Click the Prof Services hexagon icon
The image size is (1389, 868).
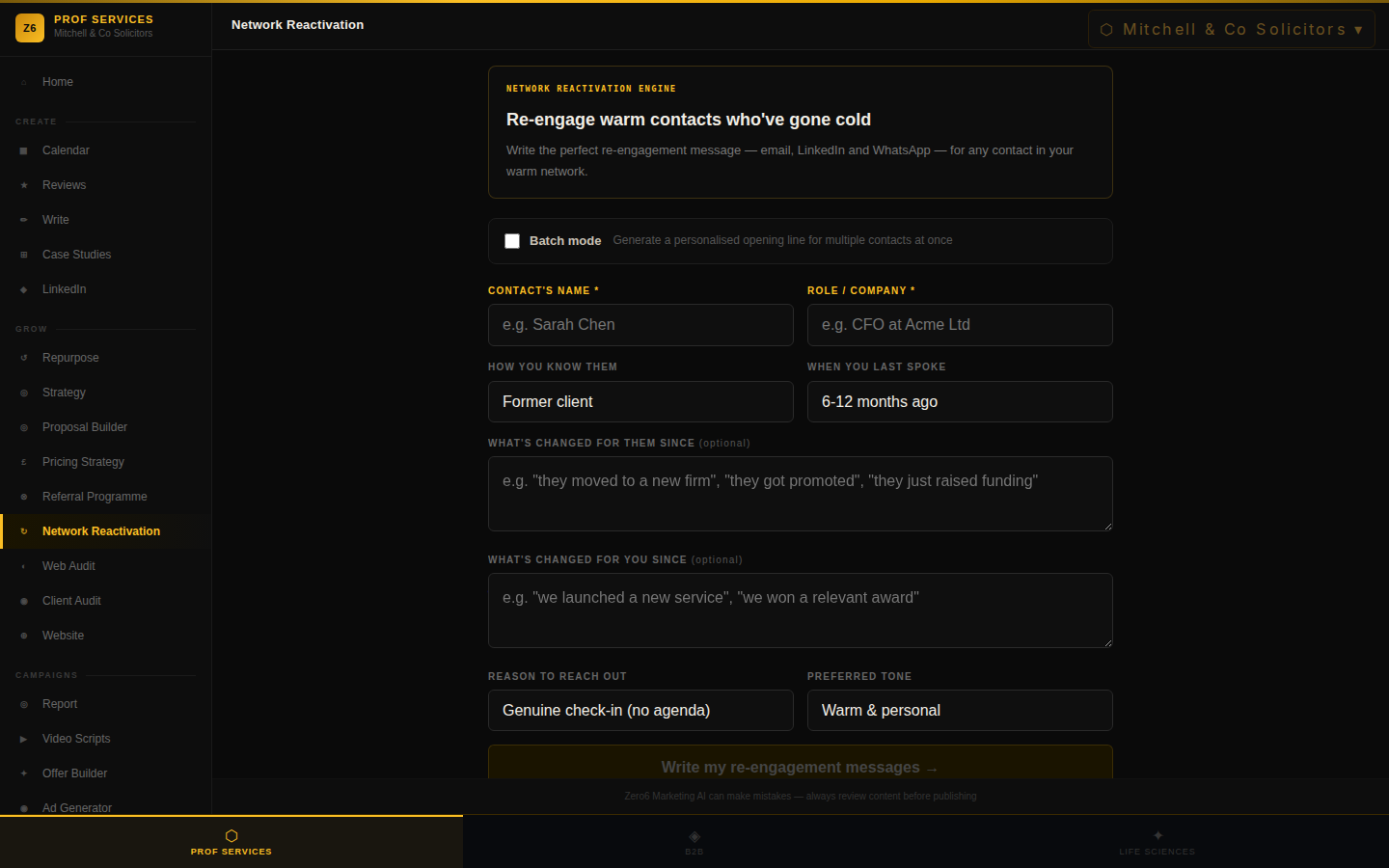(x=231, y=836)
